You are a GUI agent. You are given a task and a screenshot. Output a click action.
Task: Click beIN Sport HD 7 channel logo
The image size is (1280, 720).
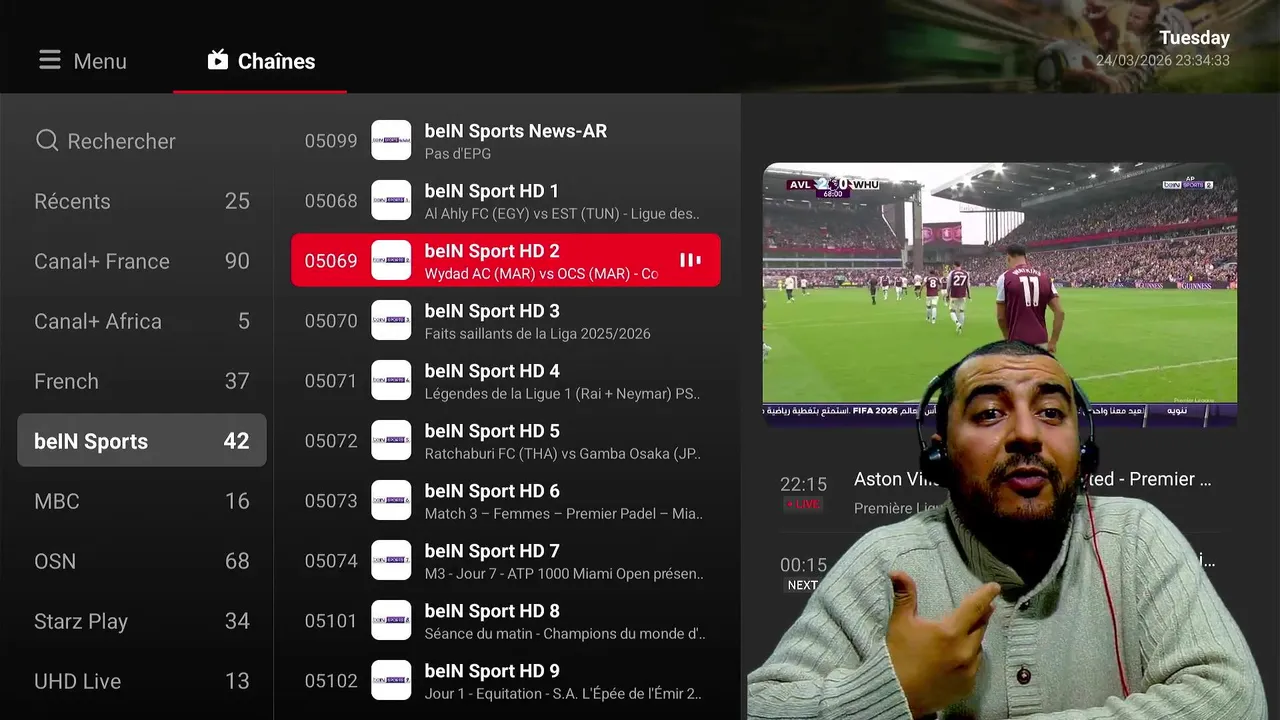[x=391, y=561]
